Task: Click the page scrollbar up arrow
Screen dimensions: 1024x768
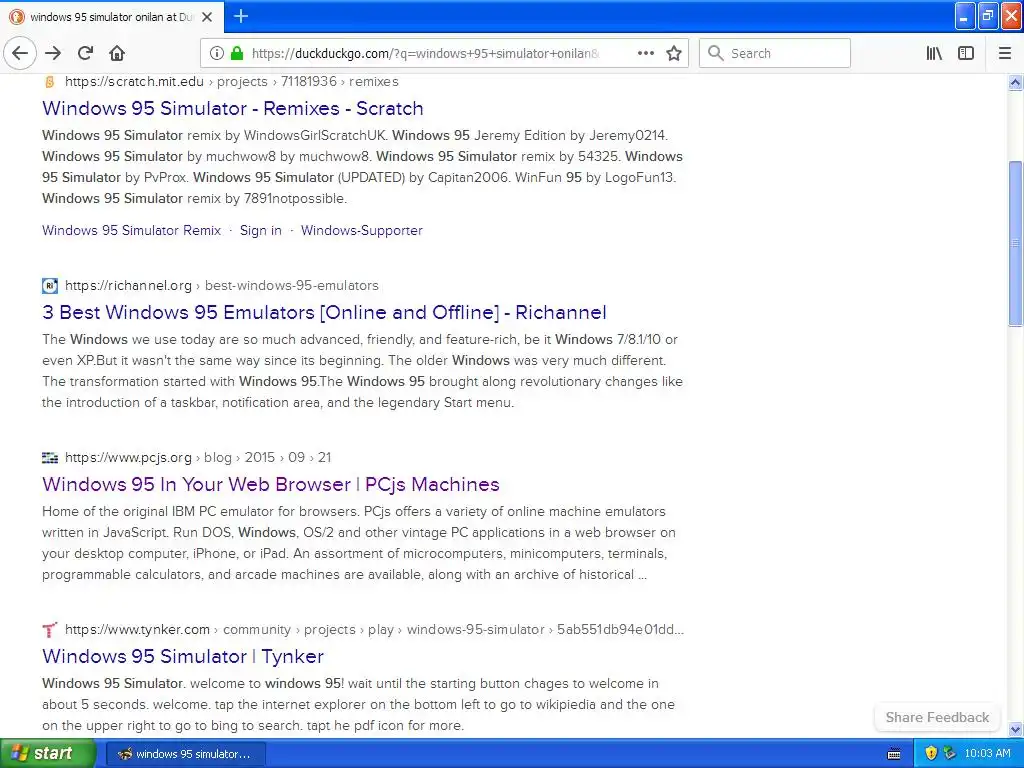Action: 1015,82
